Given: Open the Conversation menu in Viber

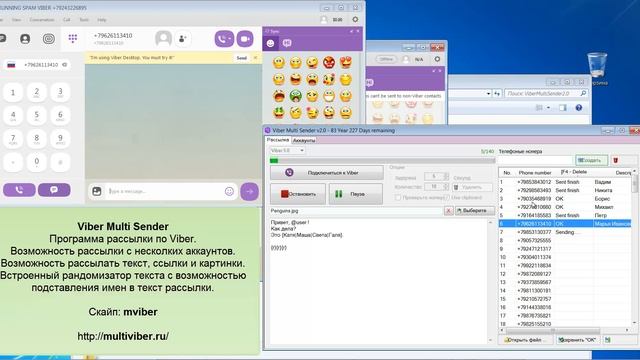Looking at the screenshot, I should [x=42, y=20].
